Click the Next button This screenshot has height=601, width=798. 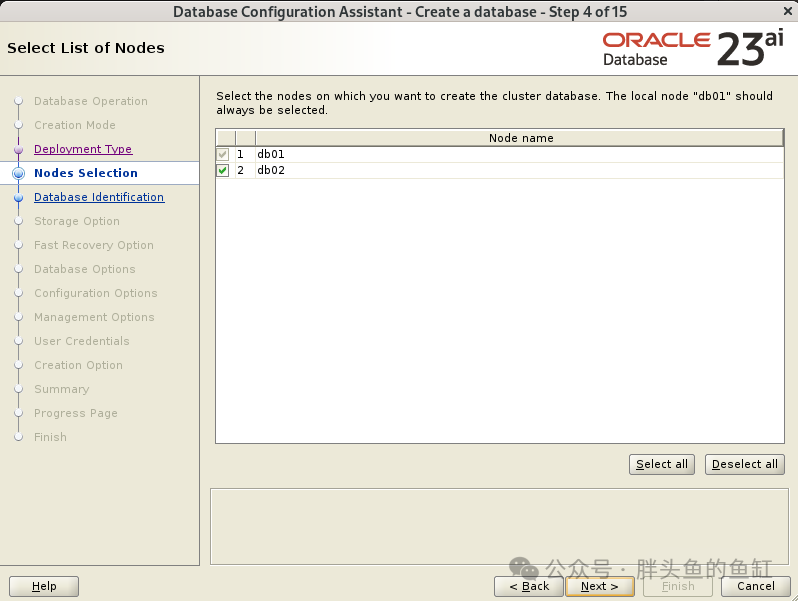600,586
